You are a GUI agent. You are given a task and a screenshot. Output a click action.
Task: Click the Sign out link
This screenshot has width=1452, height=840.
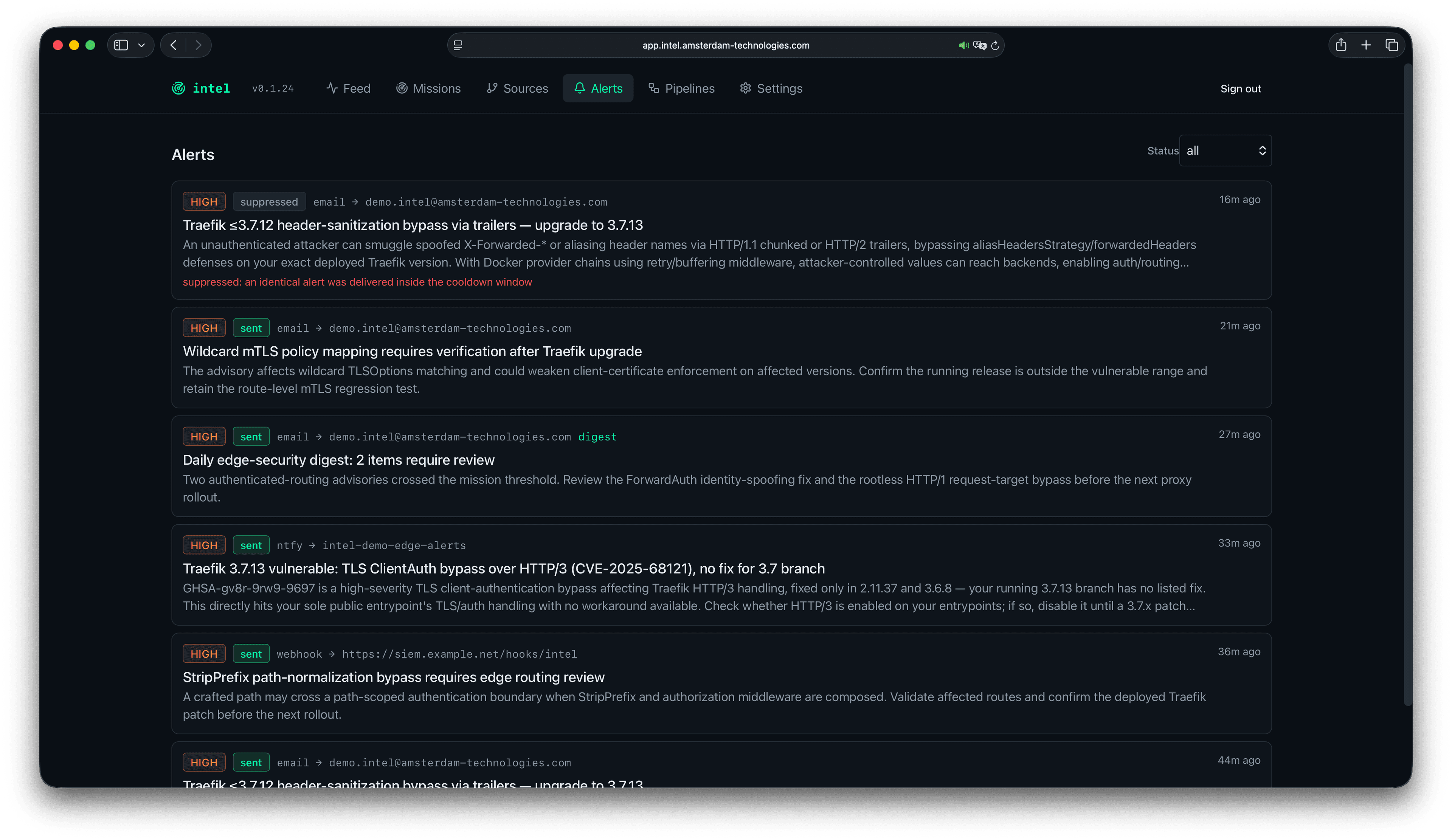(1241, 89)
